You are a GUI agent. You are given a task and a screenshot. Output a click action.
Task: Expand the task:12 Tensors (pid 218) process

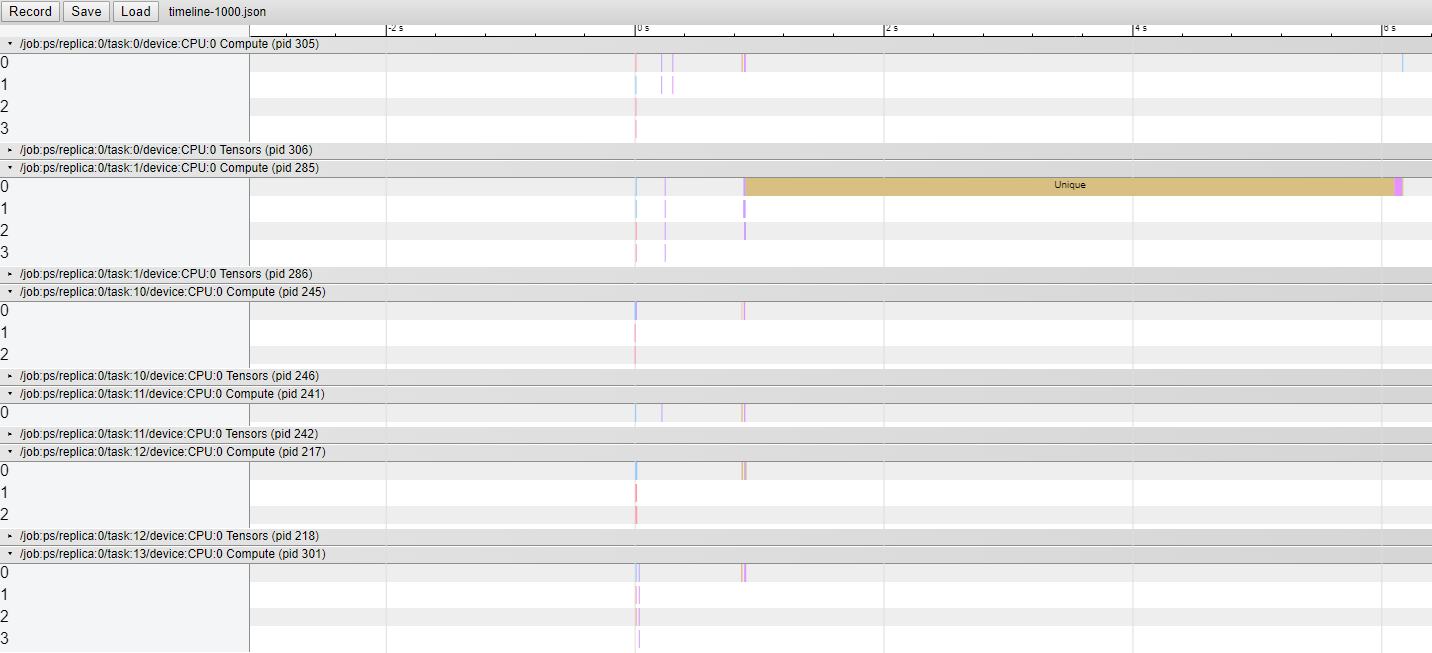[x=9, y=535]
